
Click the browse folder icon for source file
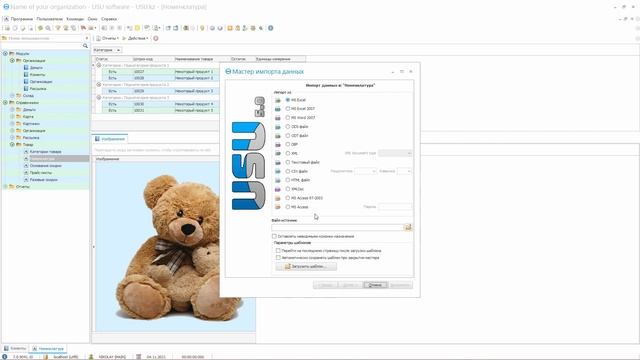[x=408, y=227]
